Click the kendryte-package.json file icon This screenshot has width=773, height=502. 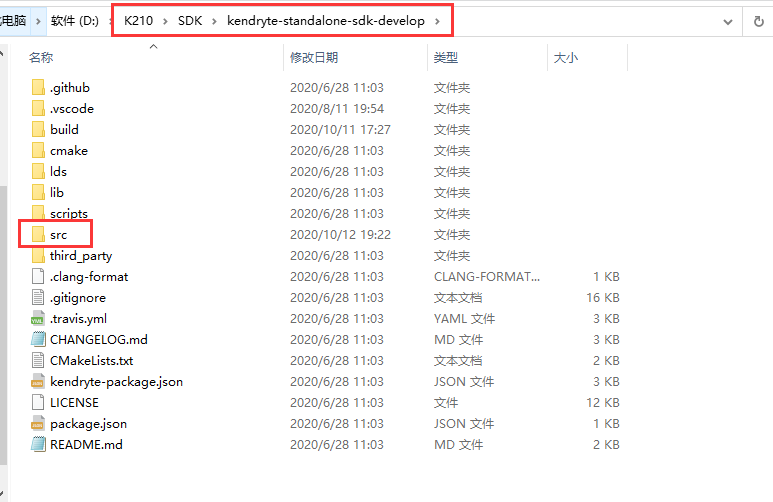[x=38, y=382]
